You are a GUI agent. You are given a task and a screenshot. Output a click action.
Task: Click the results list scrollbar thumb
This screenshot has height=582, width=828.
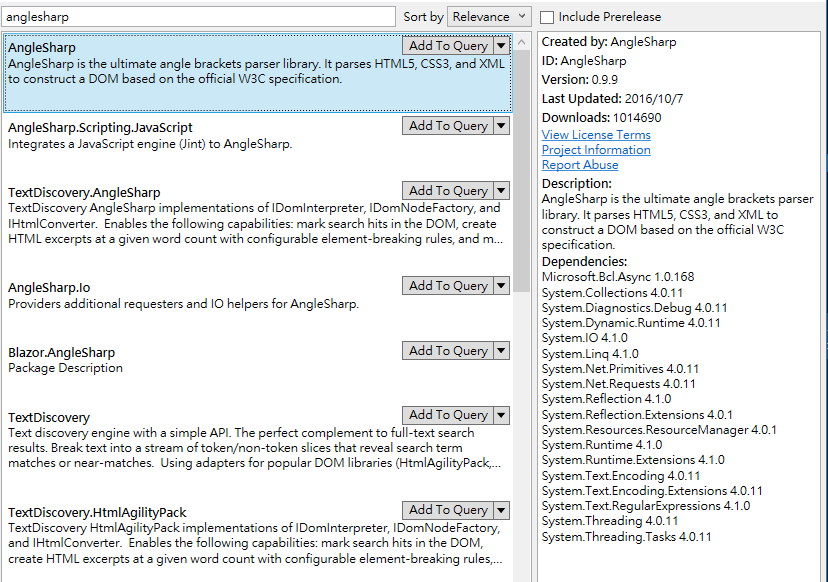pos(522,171)
